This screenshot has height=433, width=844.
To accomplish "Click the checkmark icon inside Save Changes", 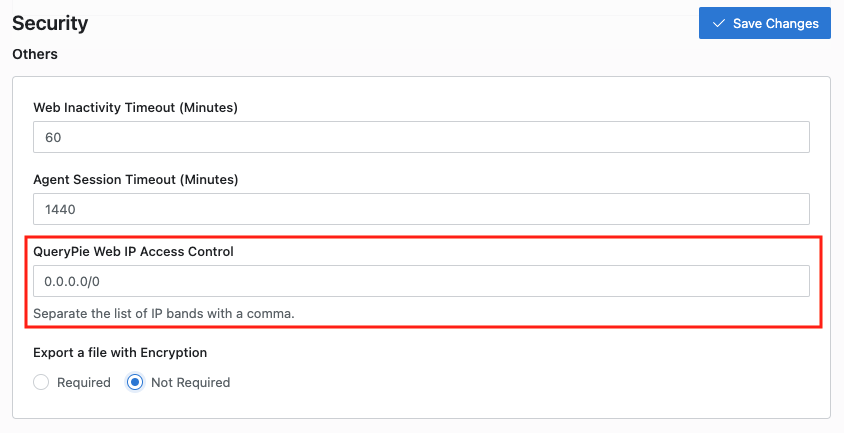I will 719,23.
